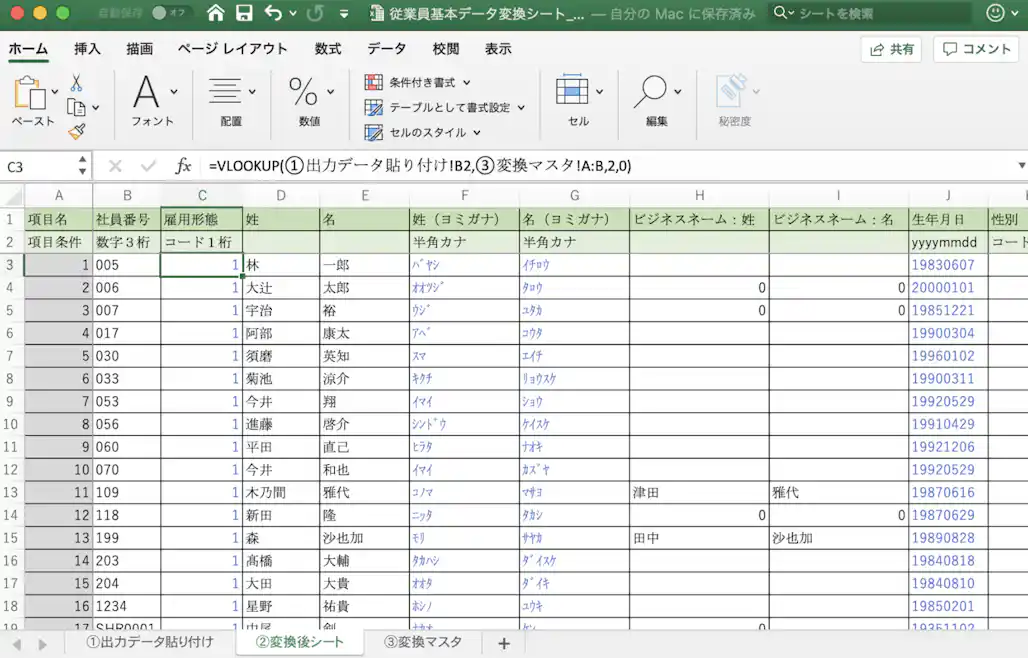Open the コメント button

point(975,48)
